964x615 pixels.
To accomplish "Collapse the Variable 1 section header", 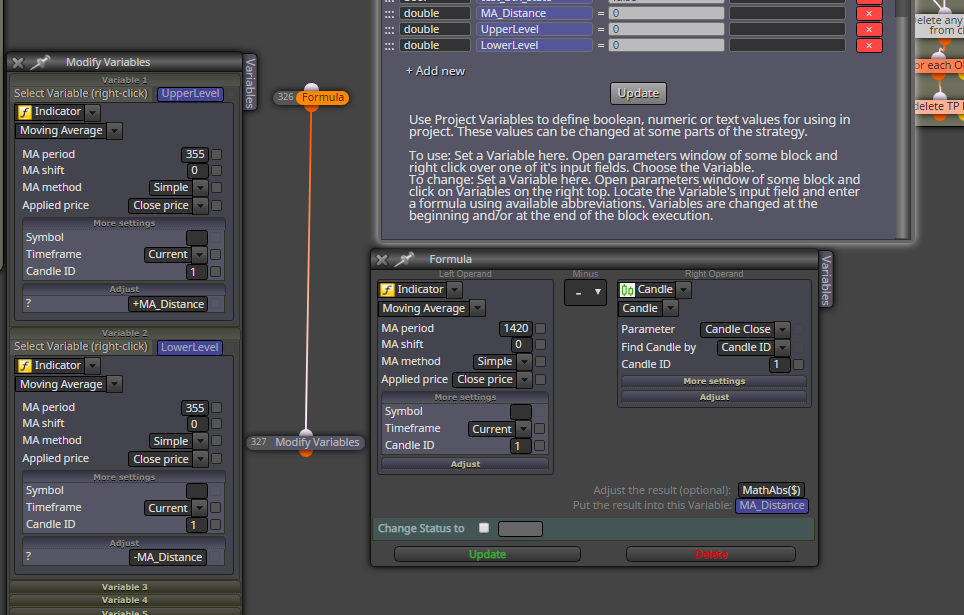I will click(125, 80).
